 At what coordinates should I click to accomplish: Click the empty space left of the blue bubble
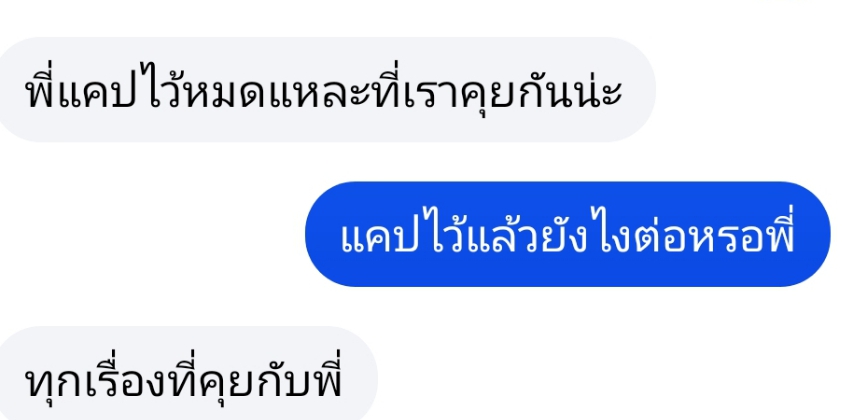[152, 234]
